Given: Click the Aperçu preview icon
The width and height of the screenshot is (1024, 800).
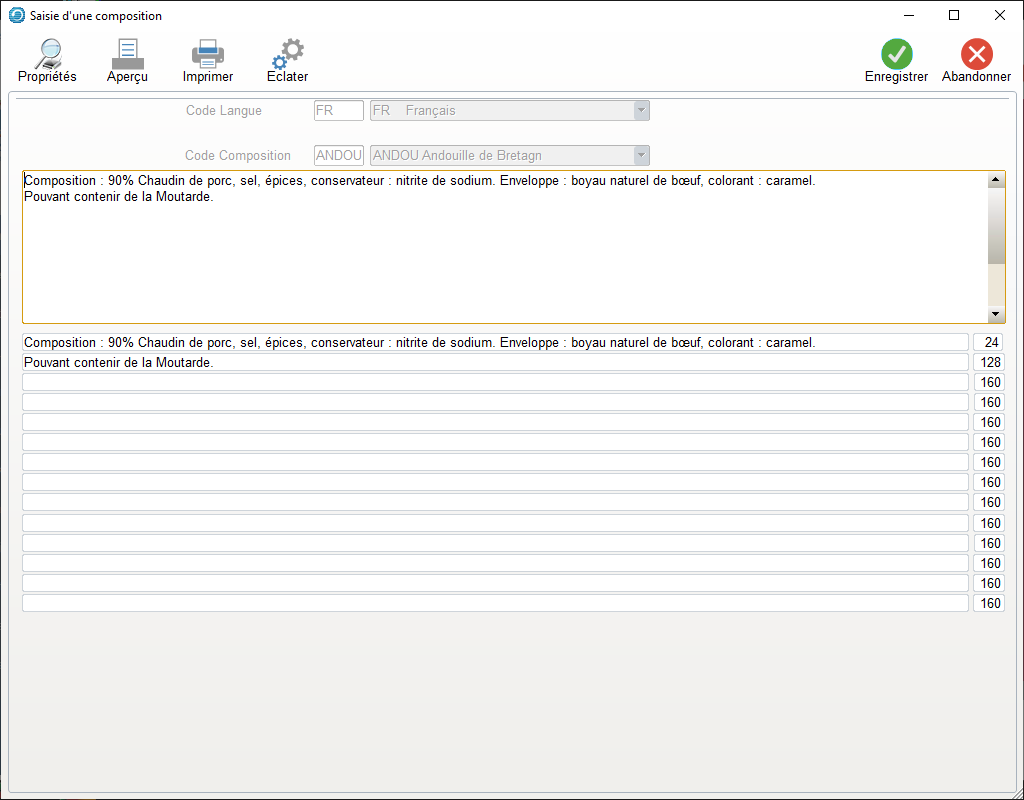Looking at the screenshot, I should (x=127, y=54).
